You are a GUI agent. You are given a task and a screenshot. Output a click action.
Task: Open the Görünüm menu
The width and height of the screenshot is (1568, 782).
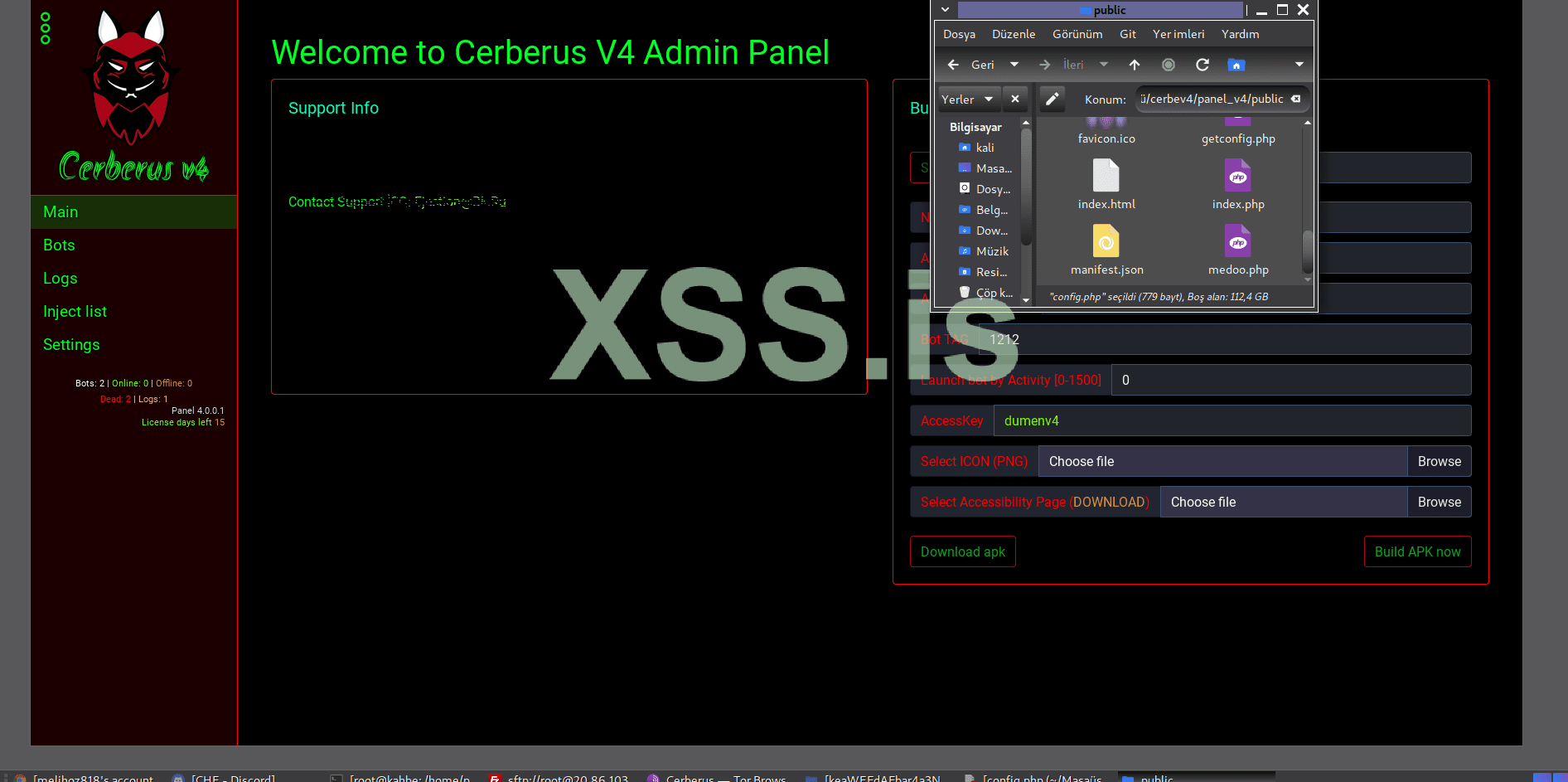[1077, 34]
